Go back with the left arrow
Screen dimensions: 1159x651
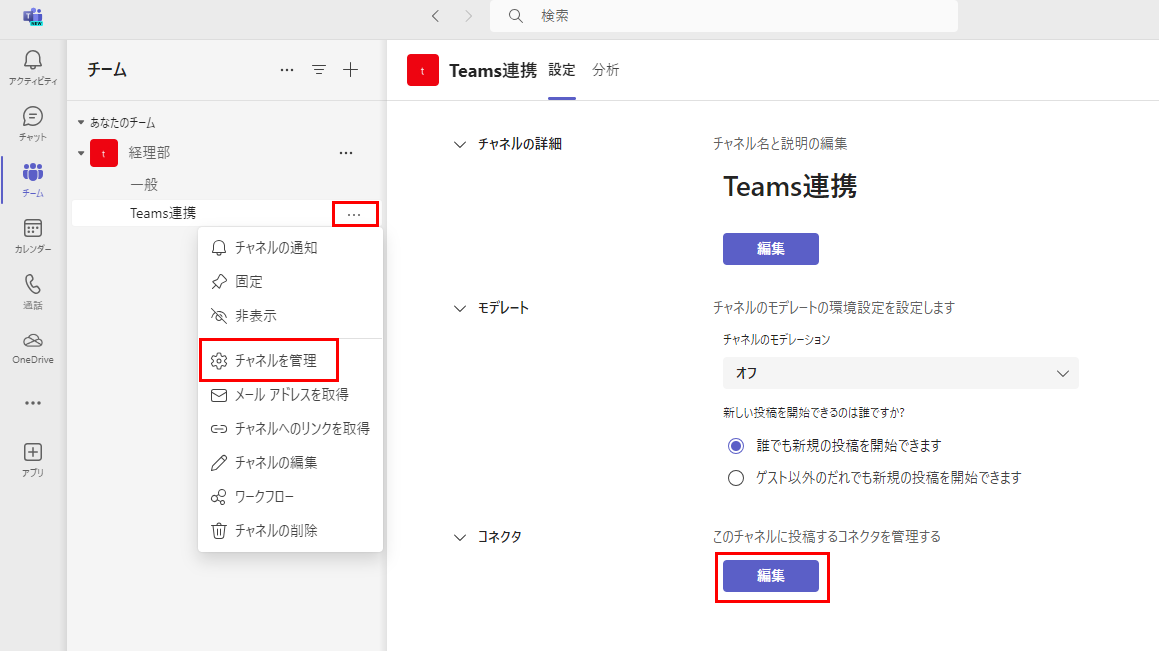435,16
